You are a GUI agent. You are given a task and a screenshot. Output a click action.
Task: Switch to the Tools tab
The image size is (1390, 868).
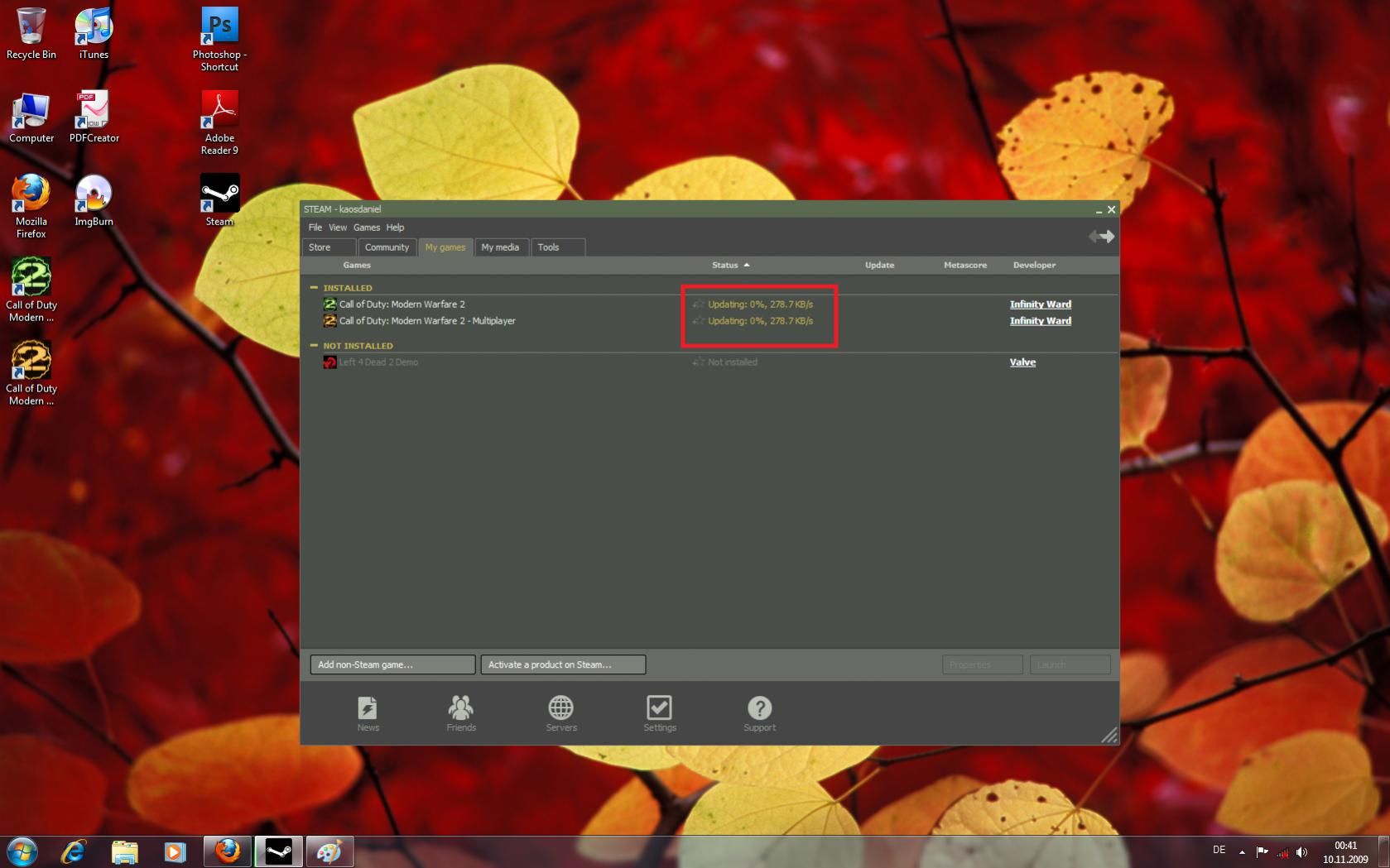click(x=558, y=247)
